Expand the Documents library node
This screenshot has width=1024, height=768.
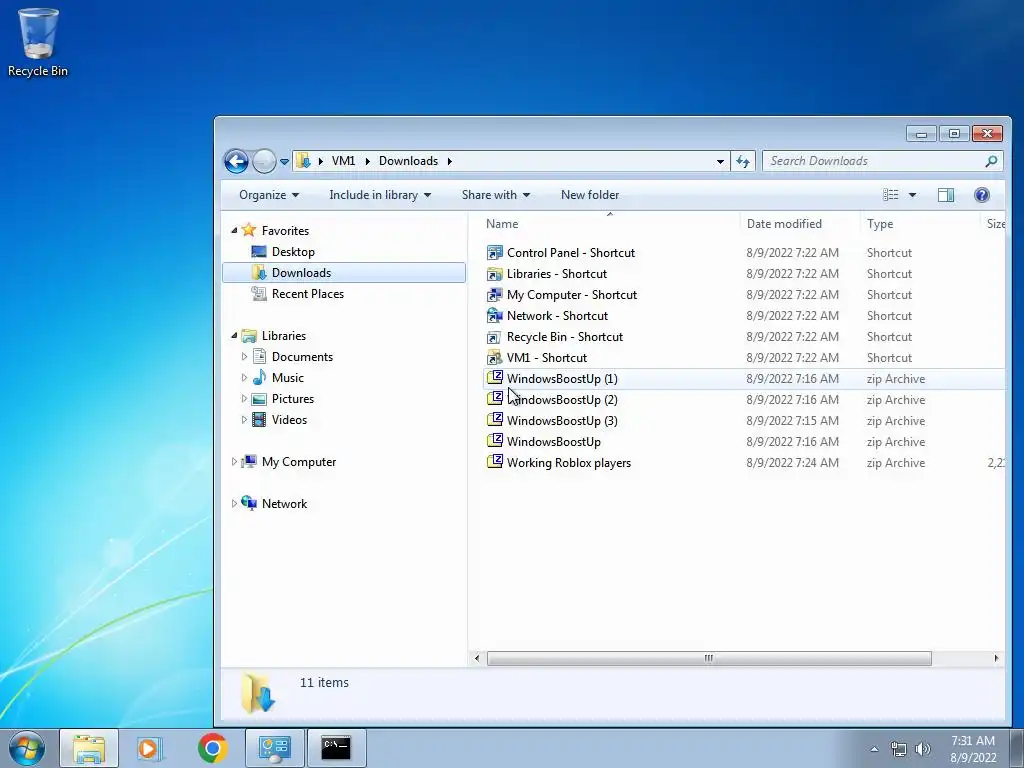click(x=244, y=357)
